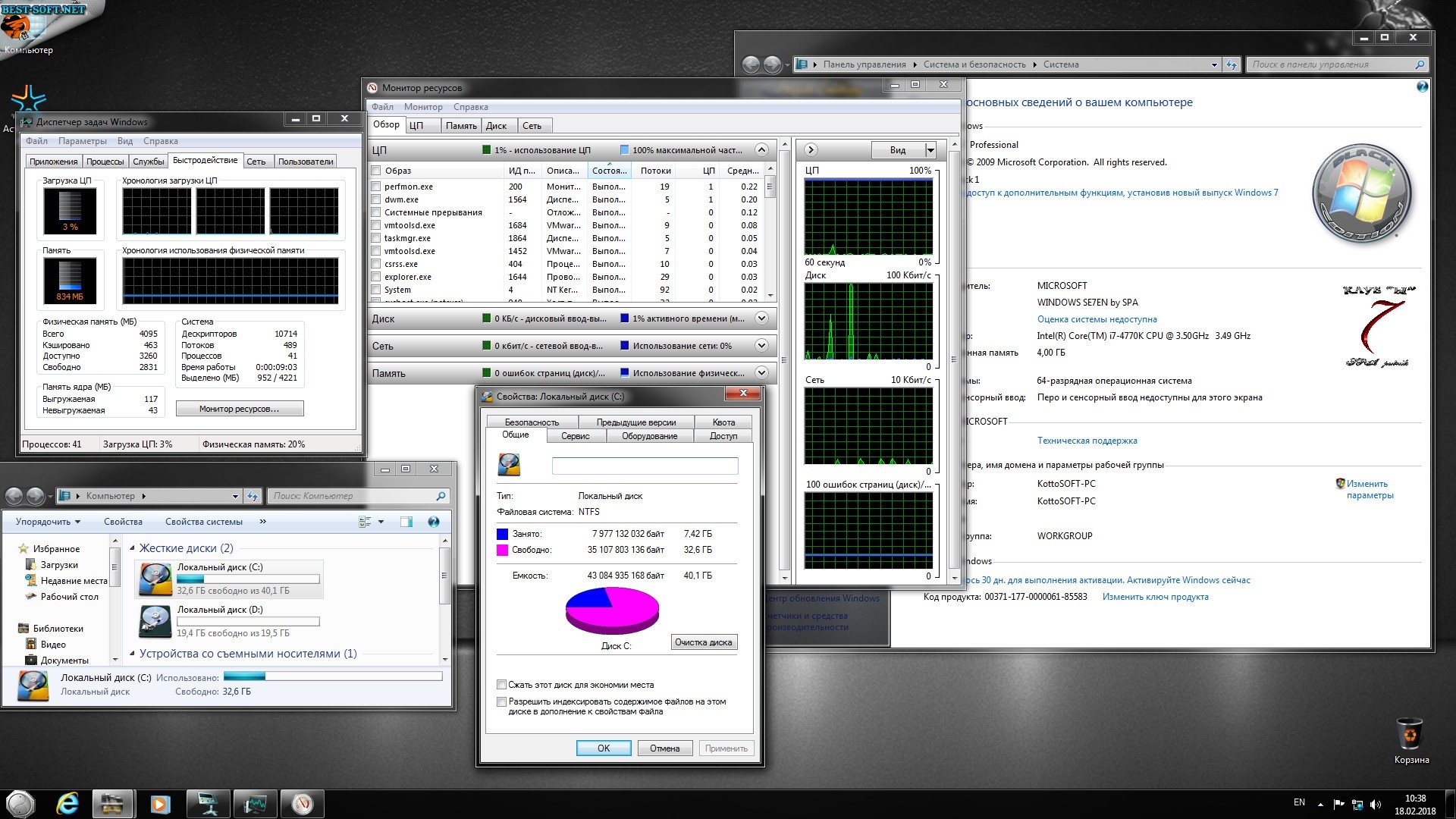Tick the perfmon.exe process checkbox
Screen dimensions: 1456x819
coord(376,187)
